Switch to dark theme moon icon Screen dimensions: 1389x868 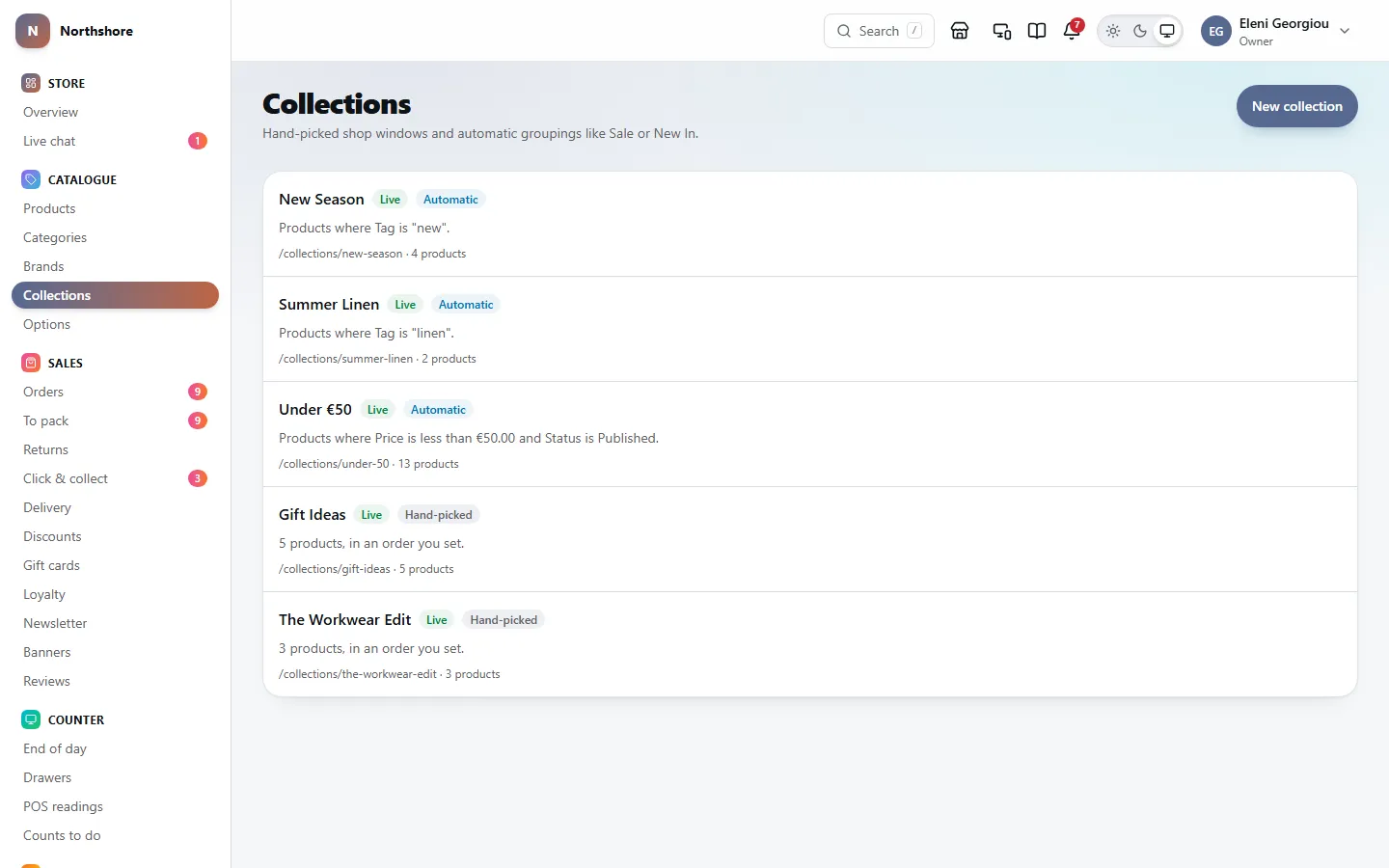coord(1140,31)
